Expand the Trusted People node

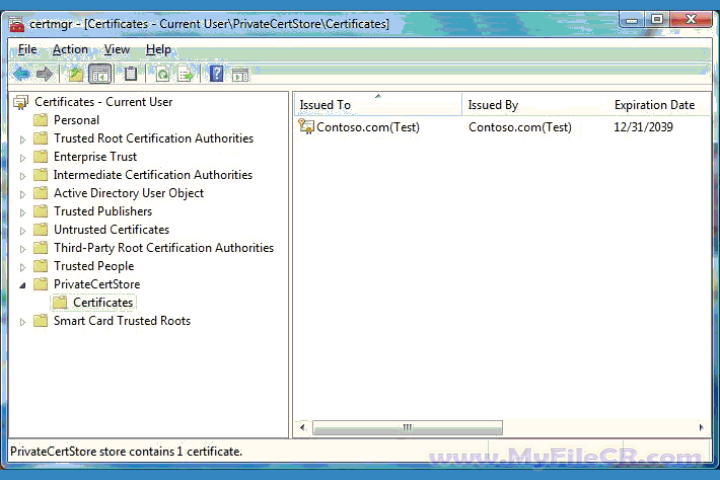(22, 267)
